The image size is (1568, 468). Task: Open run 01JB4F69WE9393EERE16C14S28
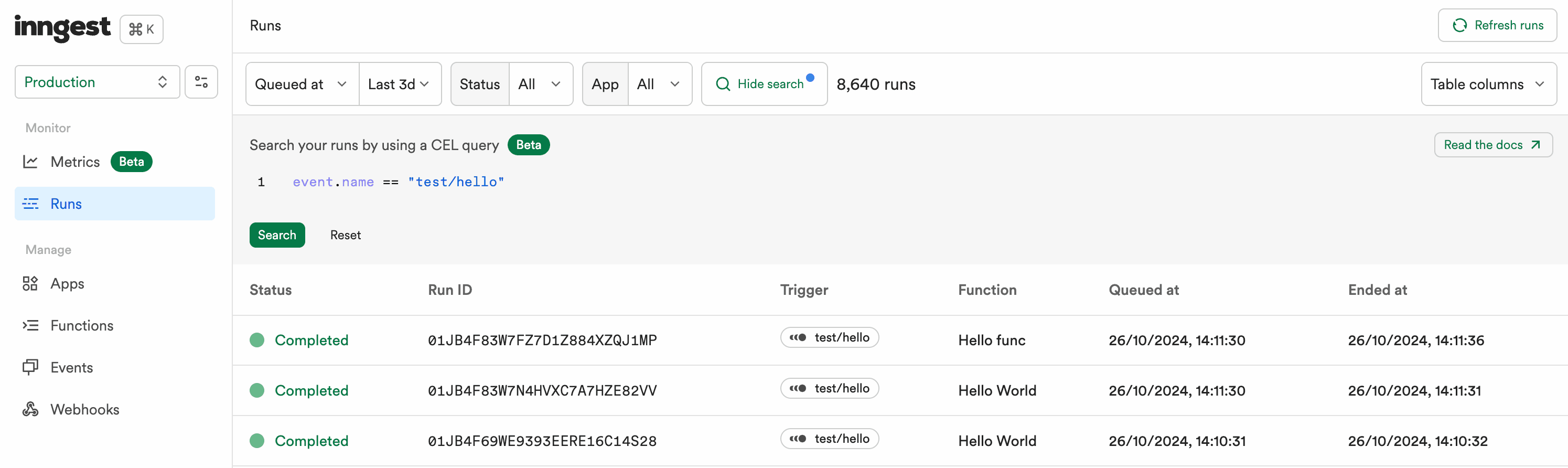click(x=542, y=441)
